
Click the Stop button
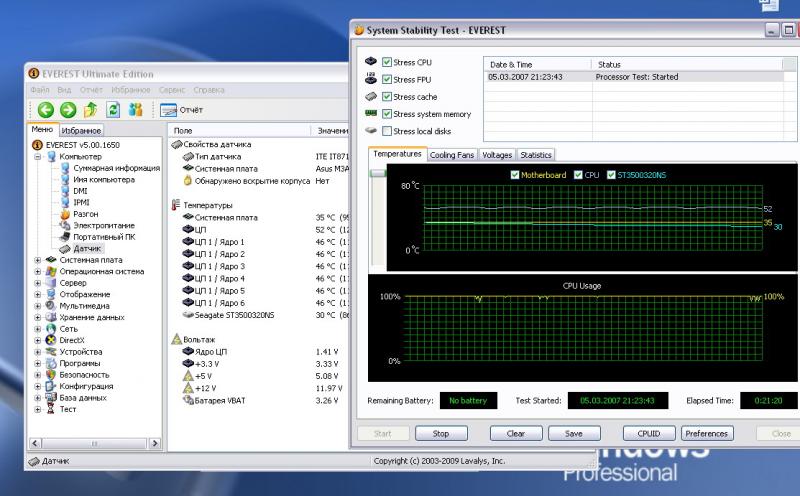click(x=441, y=433)
